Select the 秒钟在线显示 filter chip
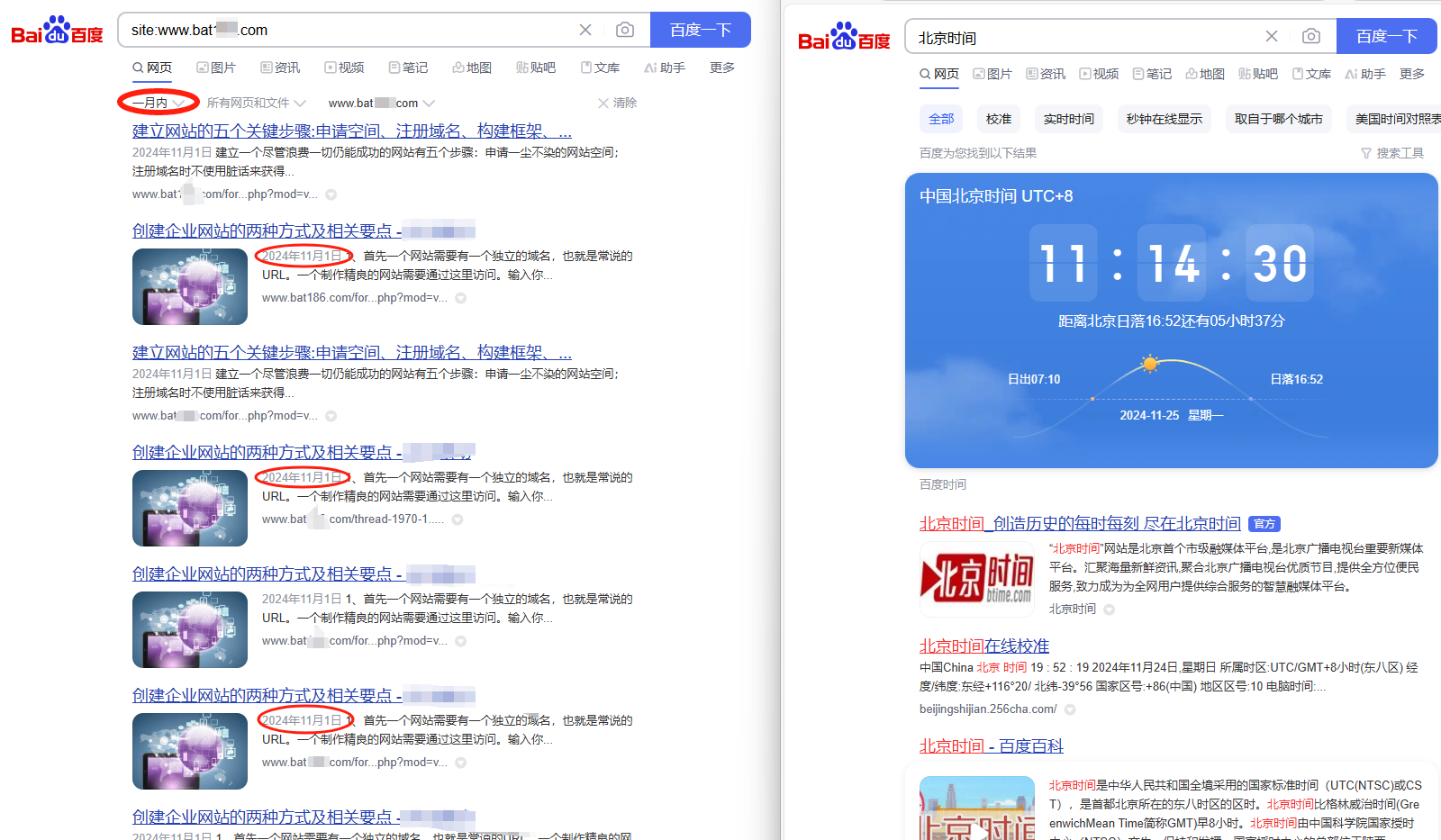Viewport: 1441px width, 840px height. click(1165, 119)
